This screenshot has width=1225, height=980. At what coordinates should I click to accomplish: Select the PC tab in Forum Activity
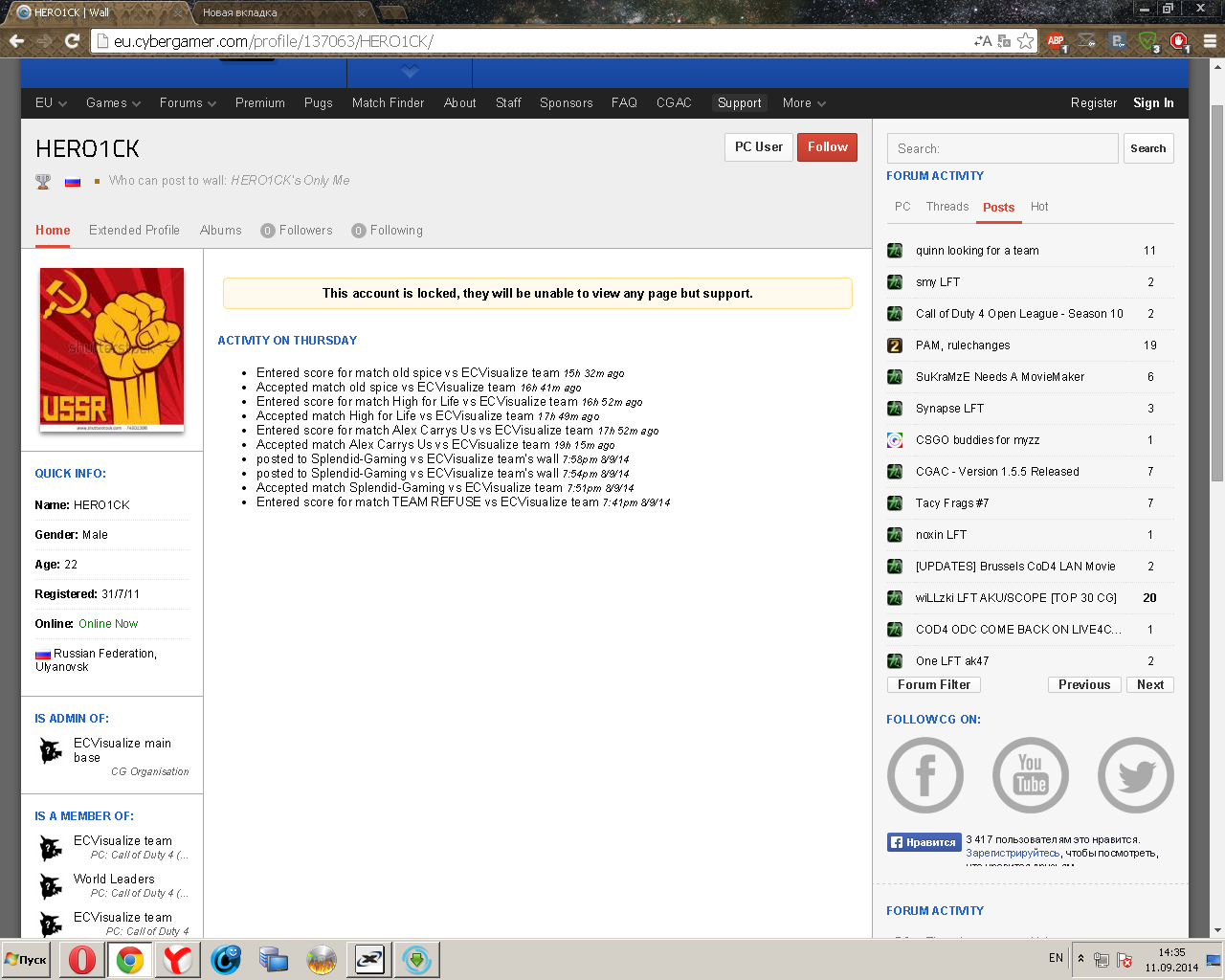tap(902, 207)
